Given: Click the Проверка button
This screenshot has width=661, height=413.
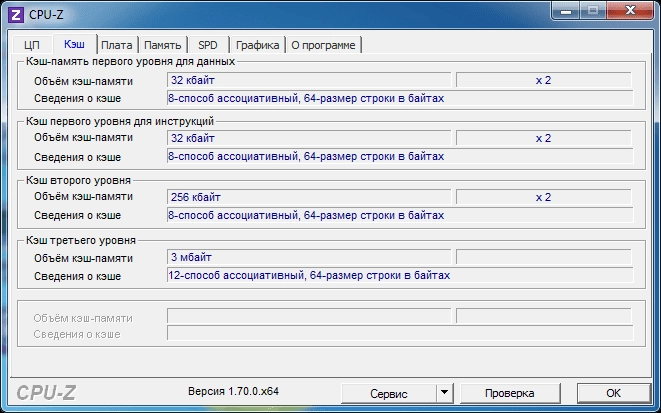Looking at the screenshot, I should [x=510, y=393].
